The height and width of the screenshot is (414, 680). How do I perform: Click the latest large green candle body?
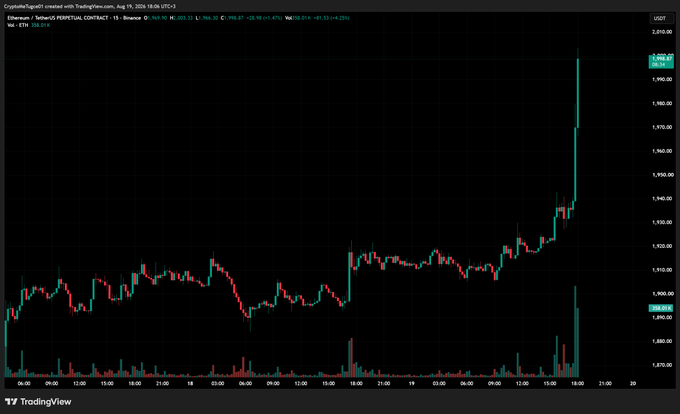[578, 93]
